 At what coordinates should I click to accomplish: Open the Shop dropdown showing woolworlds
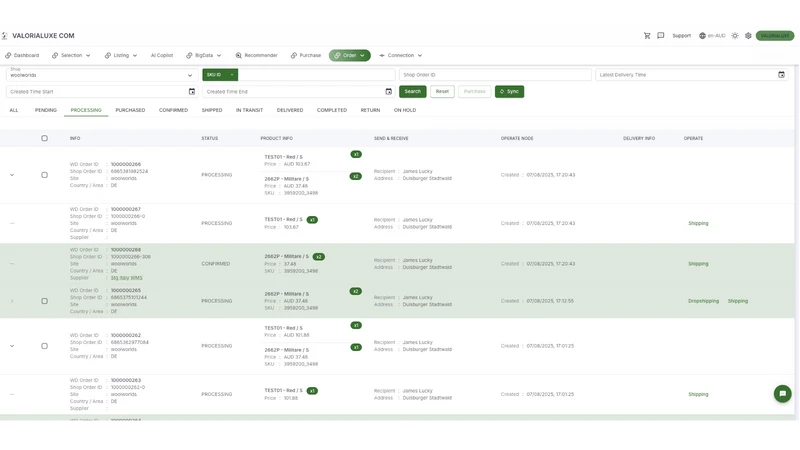tap(102, 74)
